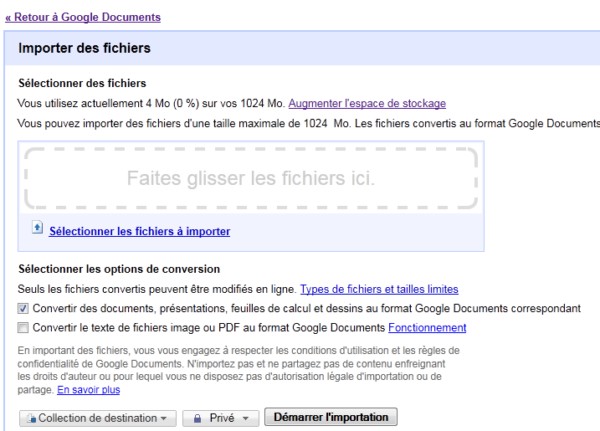600x431 pixels.
Task: Click Sélectionner les fichiers à importer link
Action: [x=139, y=231]
